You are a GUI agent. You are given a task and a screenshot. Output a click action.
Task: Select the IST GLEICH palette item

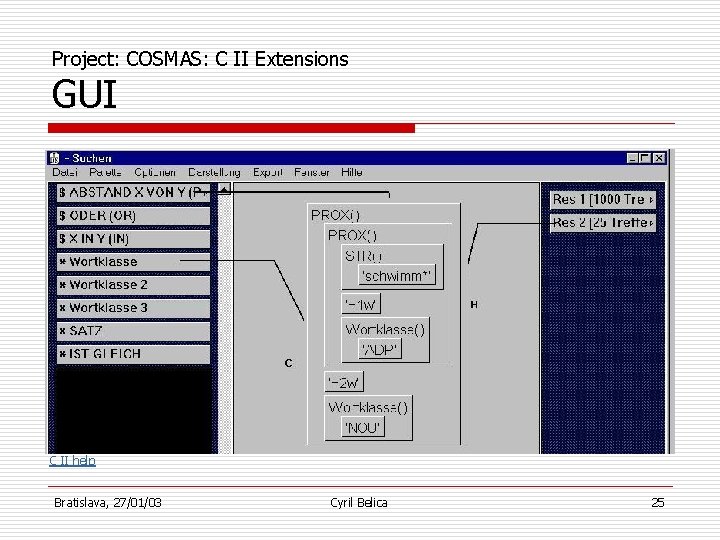point(133,354)
